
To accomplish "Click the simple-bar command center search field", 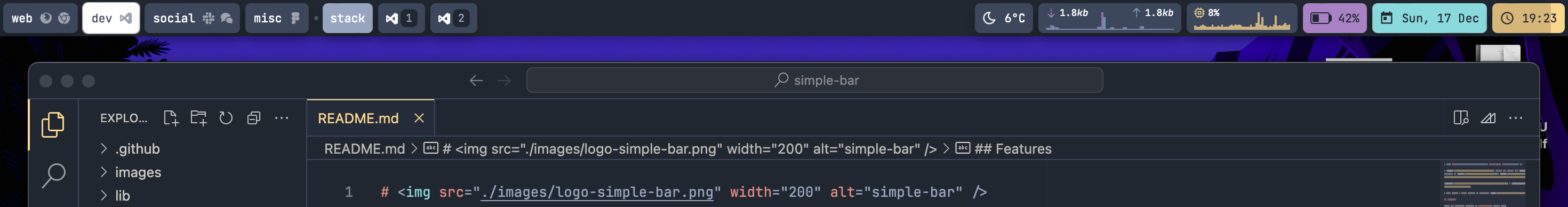I will pyautogui.click(x=814, y=81).
